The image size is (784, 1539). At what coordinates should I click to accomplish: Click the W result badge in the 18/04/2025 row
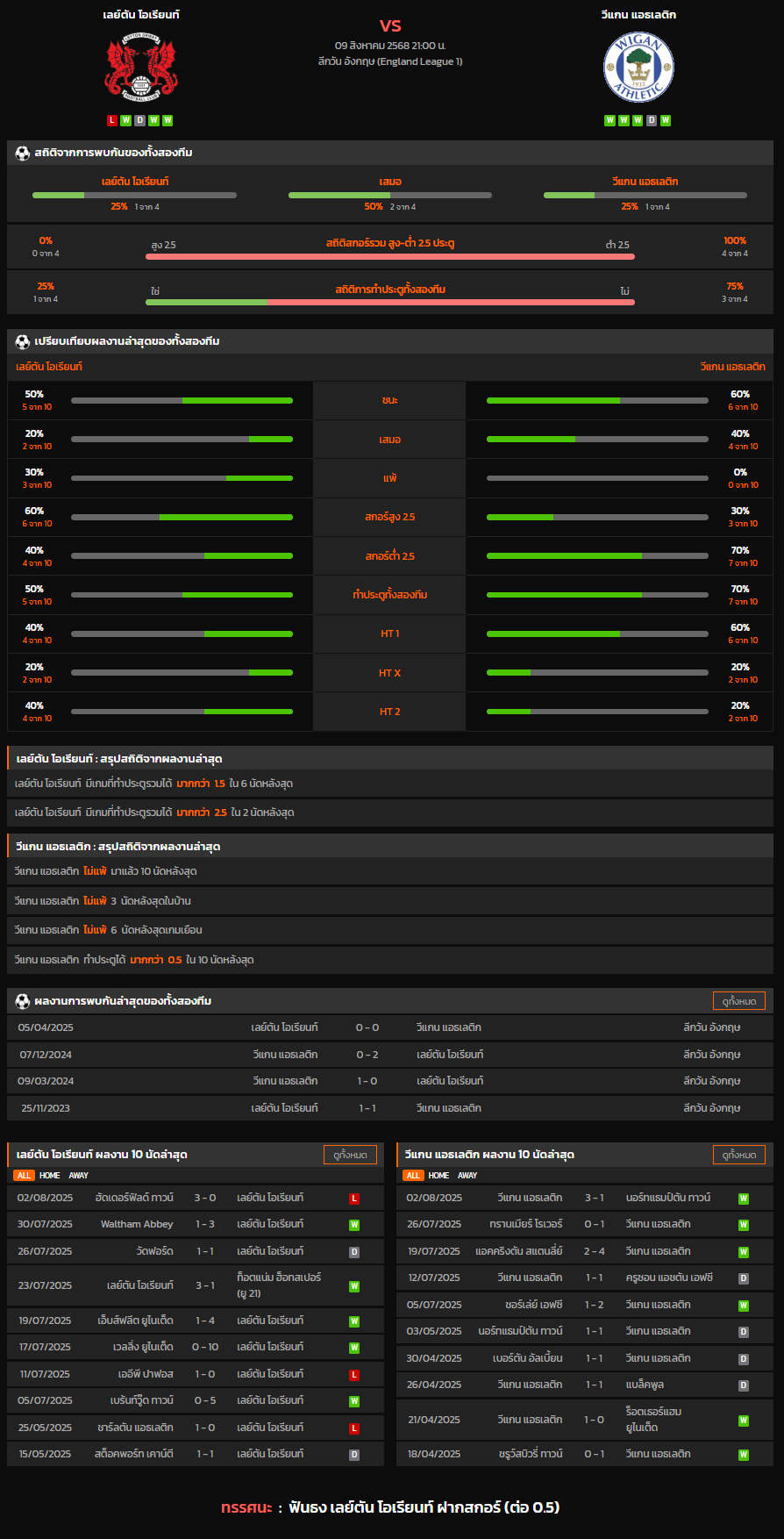click(x=744, y=1455)
